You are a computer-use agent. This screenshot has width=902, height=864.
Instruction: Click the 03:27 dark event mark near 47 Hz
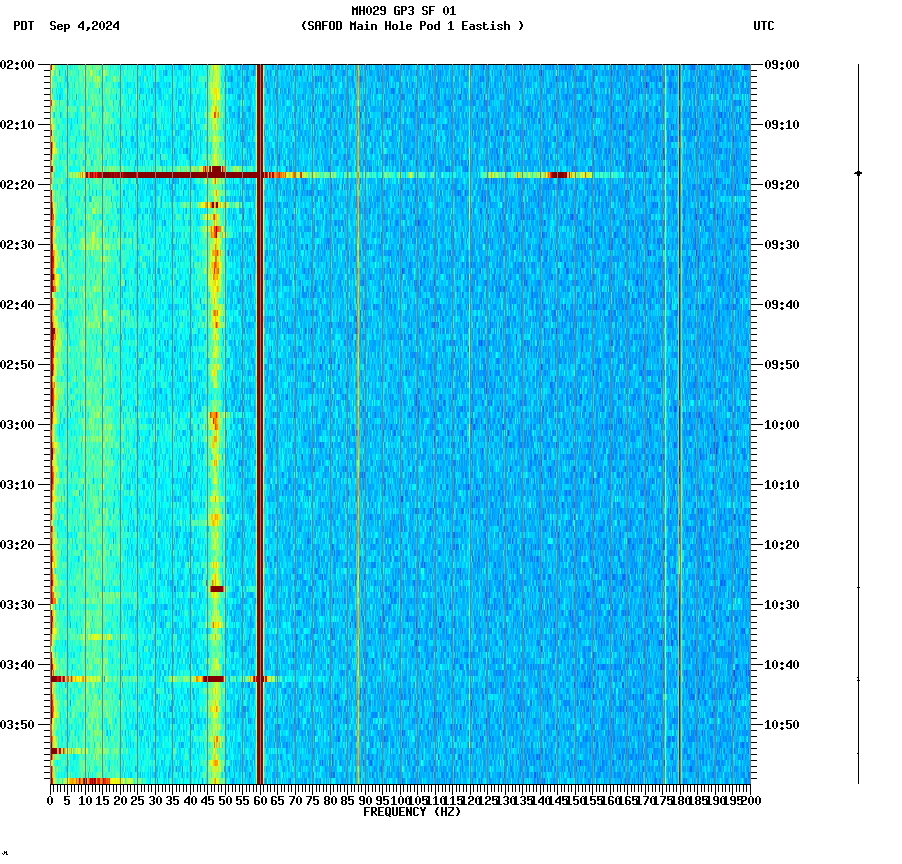point(215,588)
